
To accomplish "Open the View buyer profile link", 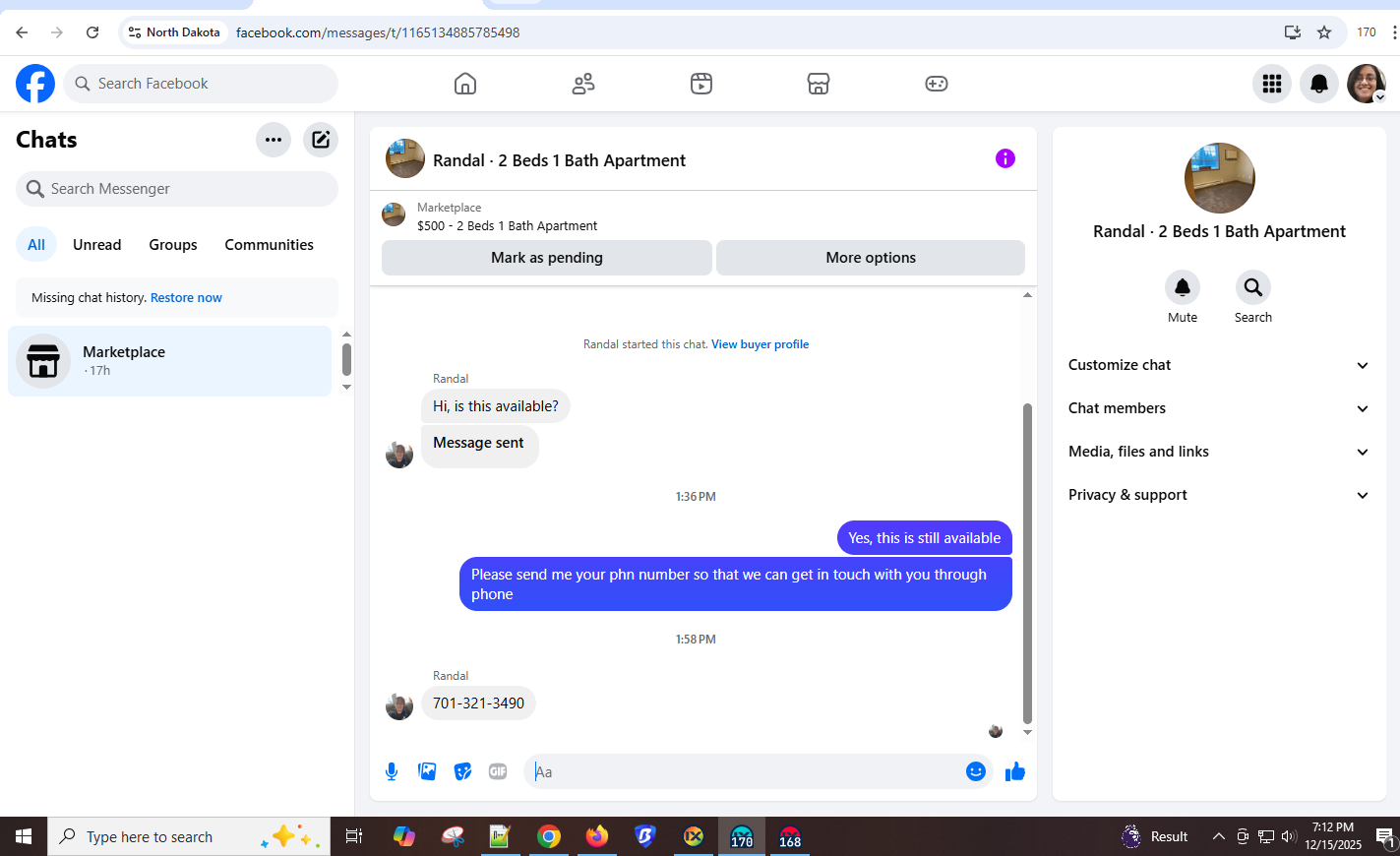I will pyautogui.click(x=761, y=344).
